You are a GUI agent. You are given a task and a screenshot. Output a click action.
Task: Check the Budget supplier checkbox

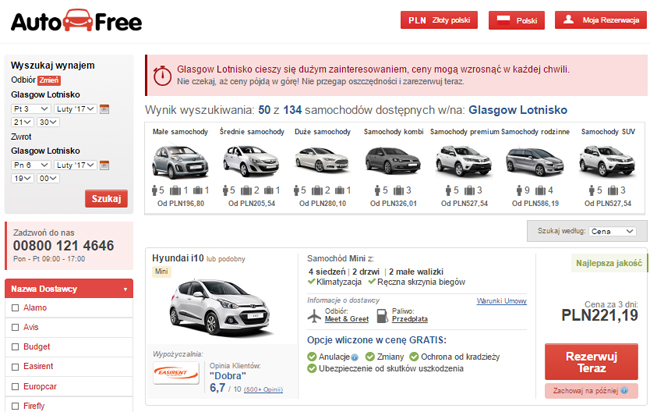(15, 347)
